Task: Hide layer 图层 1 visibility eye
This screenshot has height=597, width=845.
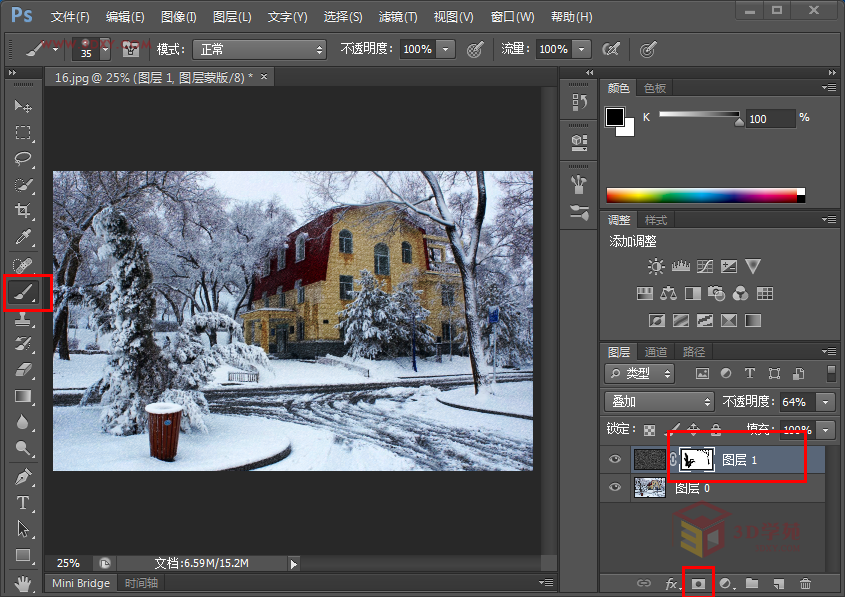Action: 615,460
